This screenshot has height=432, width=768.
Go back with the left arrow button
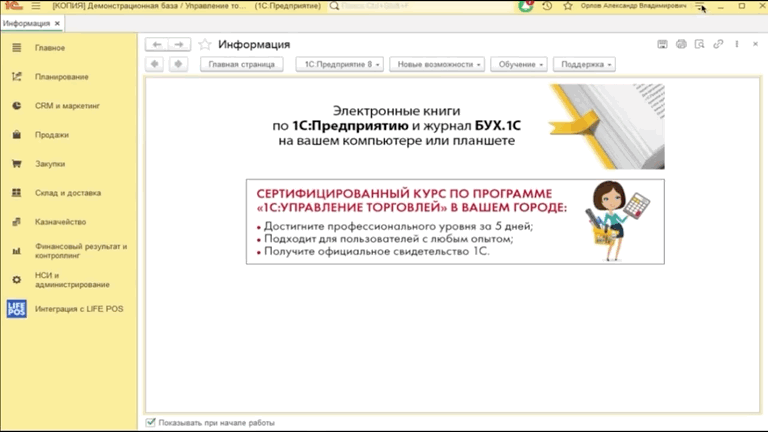point(157,45)
